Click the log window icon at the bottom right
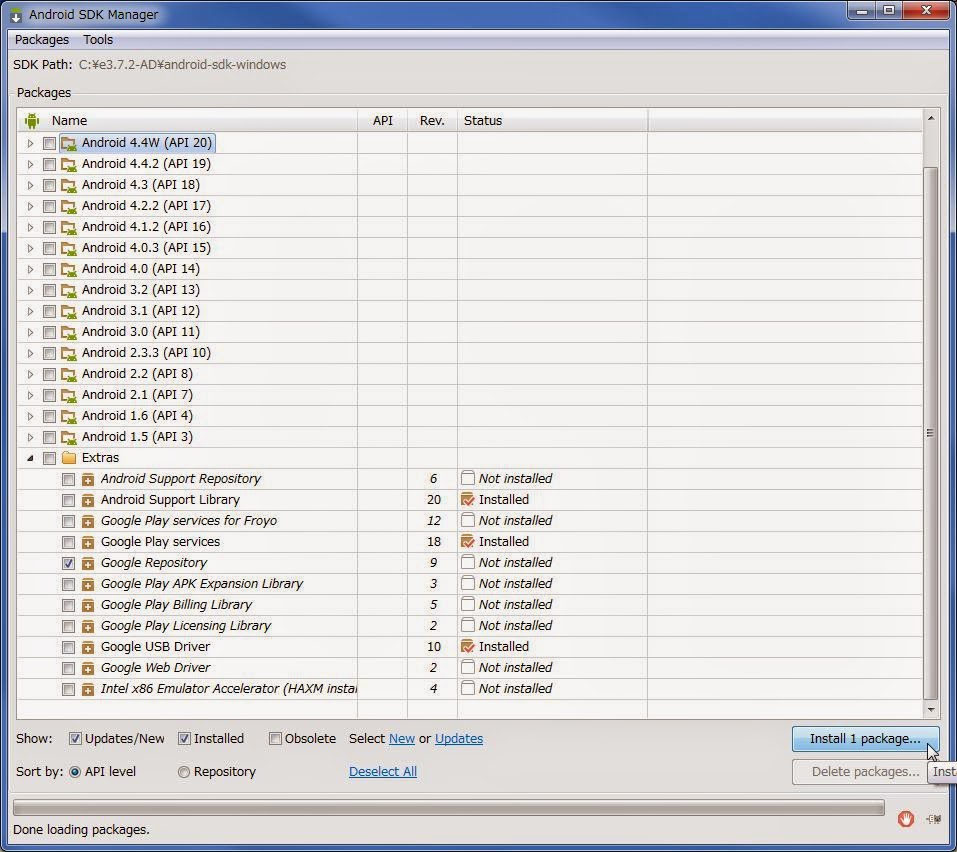Image resolution: width=957 pixels, height=852 pixels. point(933,819)
